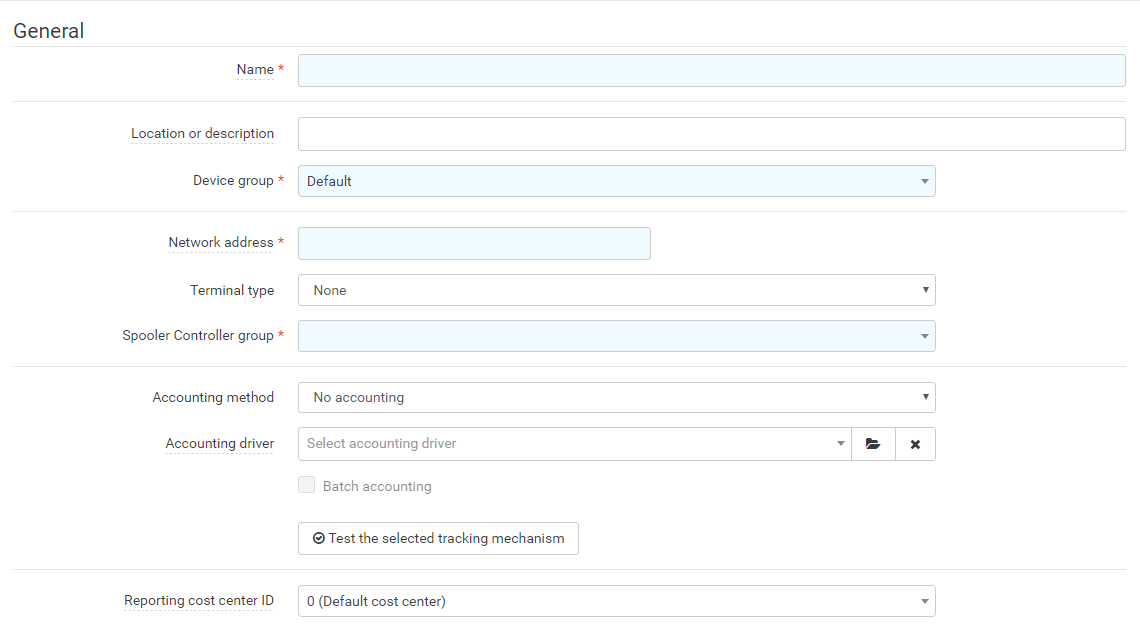The height and width of the screenshot is (631, 1140).
Task: Expand the Device group dropdown
Action: pos(616,181)
